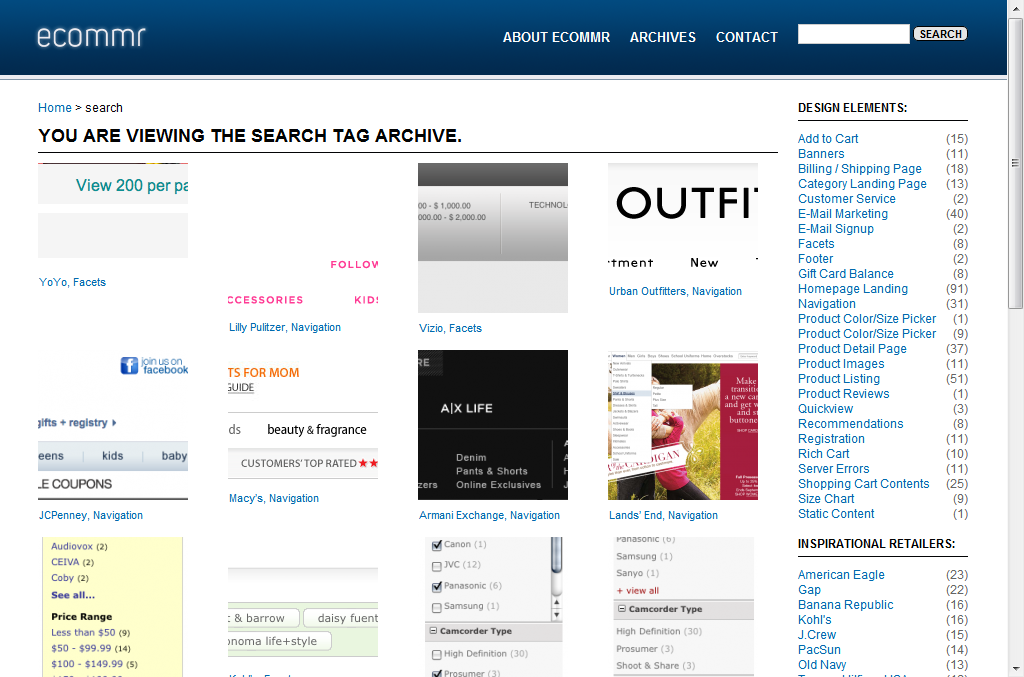Select Homepage Landing category

click(853, 289)
